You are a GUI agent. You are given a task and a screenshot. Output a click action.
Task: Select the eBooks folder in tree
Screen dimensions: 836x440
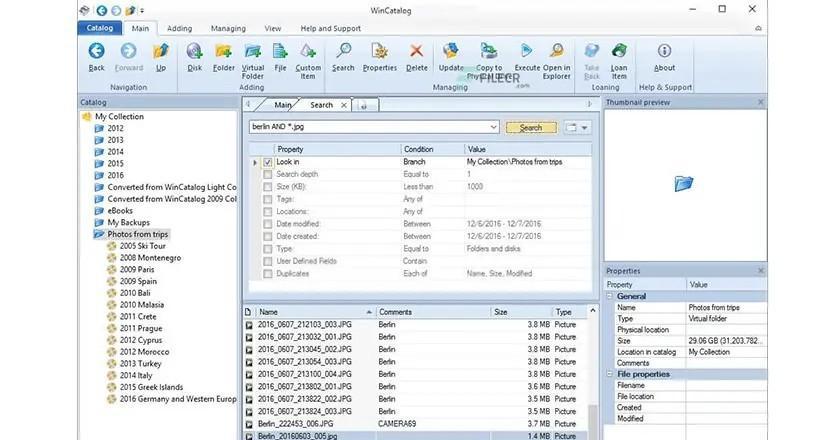click(120, 211)
